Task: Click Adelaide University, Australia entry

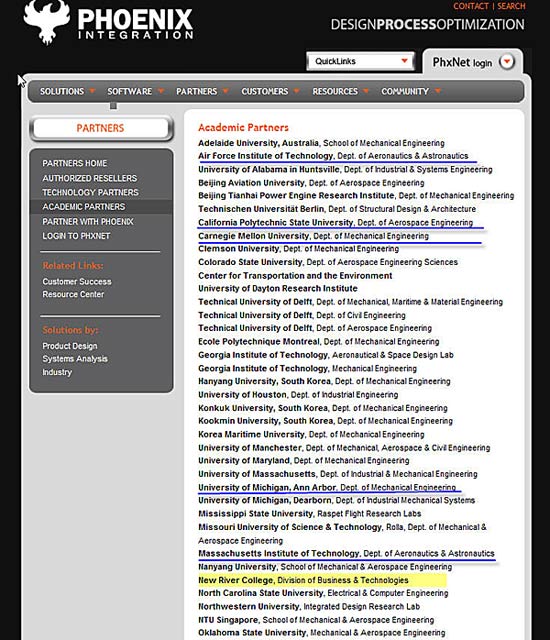Action: [321, 143]
